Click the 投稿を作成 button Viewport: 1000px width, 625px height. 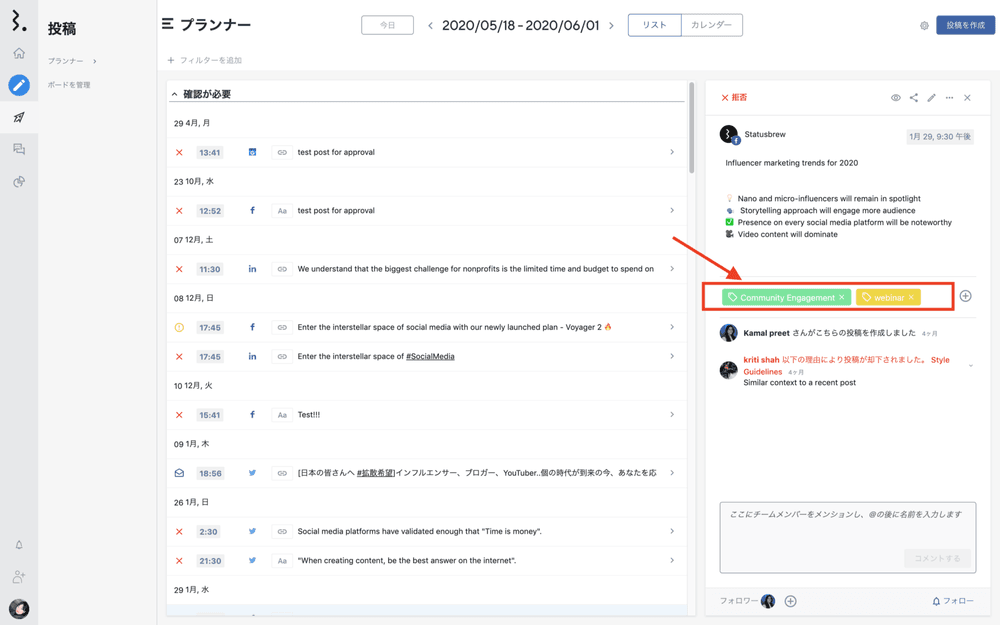[965, 25]
